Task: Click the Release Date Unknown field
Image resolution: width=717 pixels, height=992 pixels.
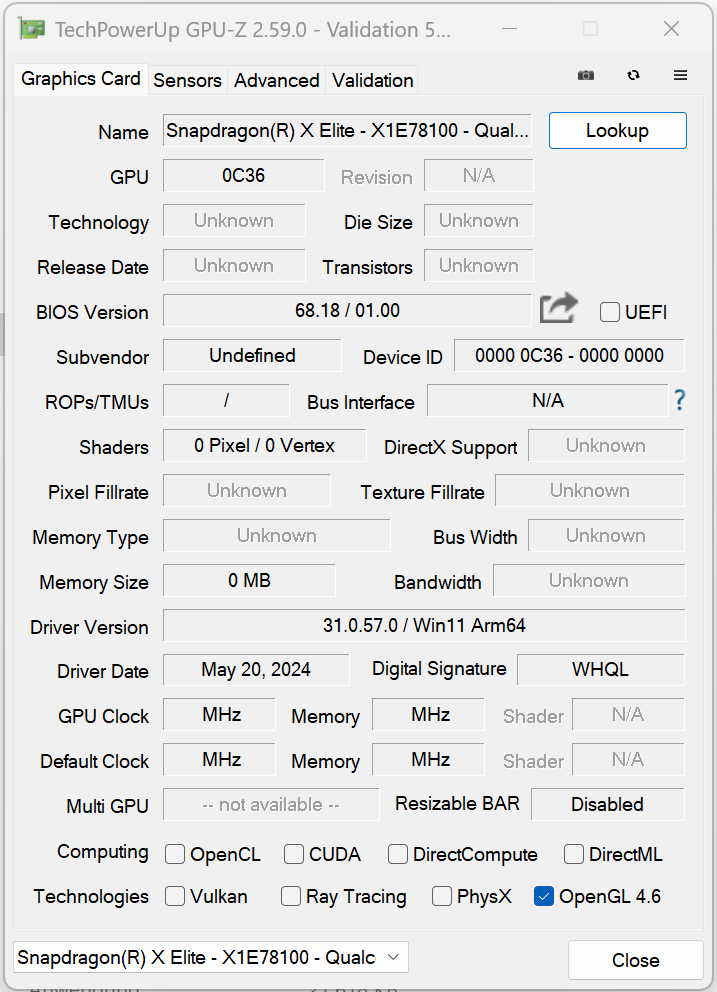Action: (x=234, y=265)
